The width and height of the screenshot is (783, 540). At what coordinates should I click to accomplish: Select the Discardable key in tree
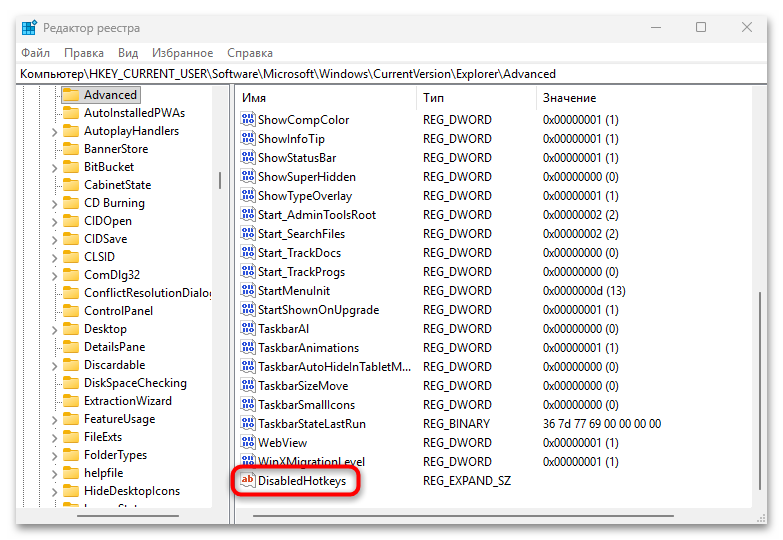[x=114, y=365]
